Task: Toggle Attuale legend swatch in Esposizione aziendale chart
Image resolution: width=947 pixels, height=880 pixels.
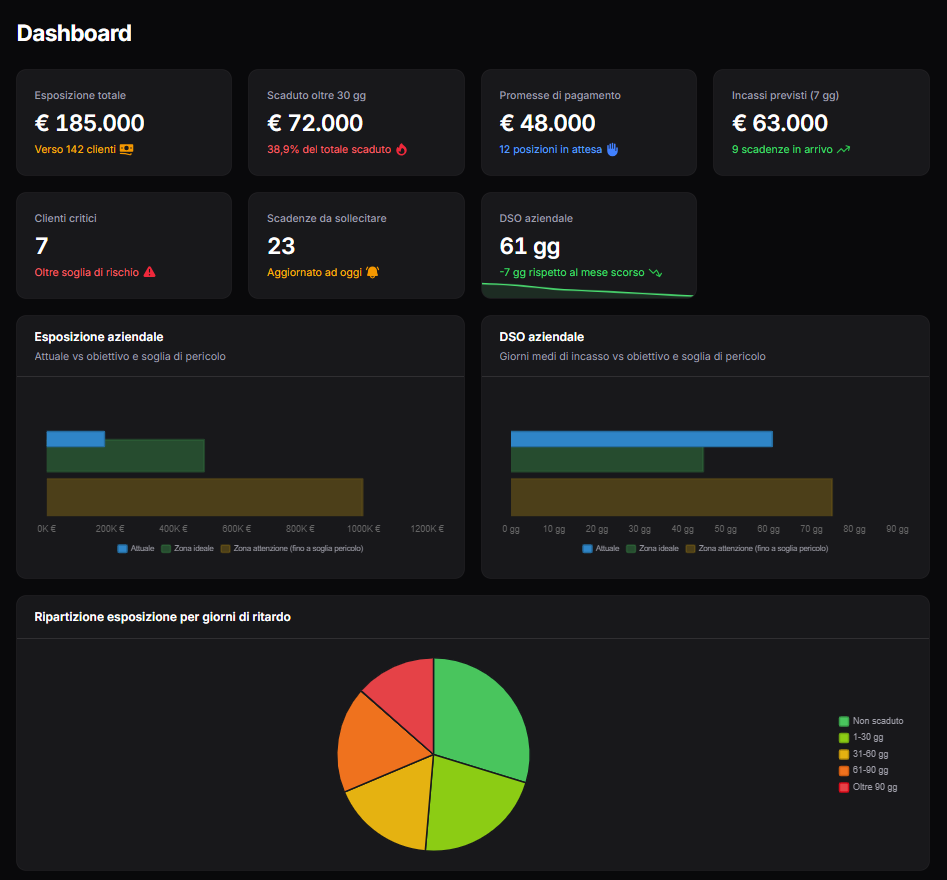Action: (x=123, y=548)
